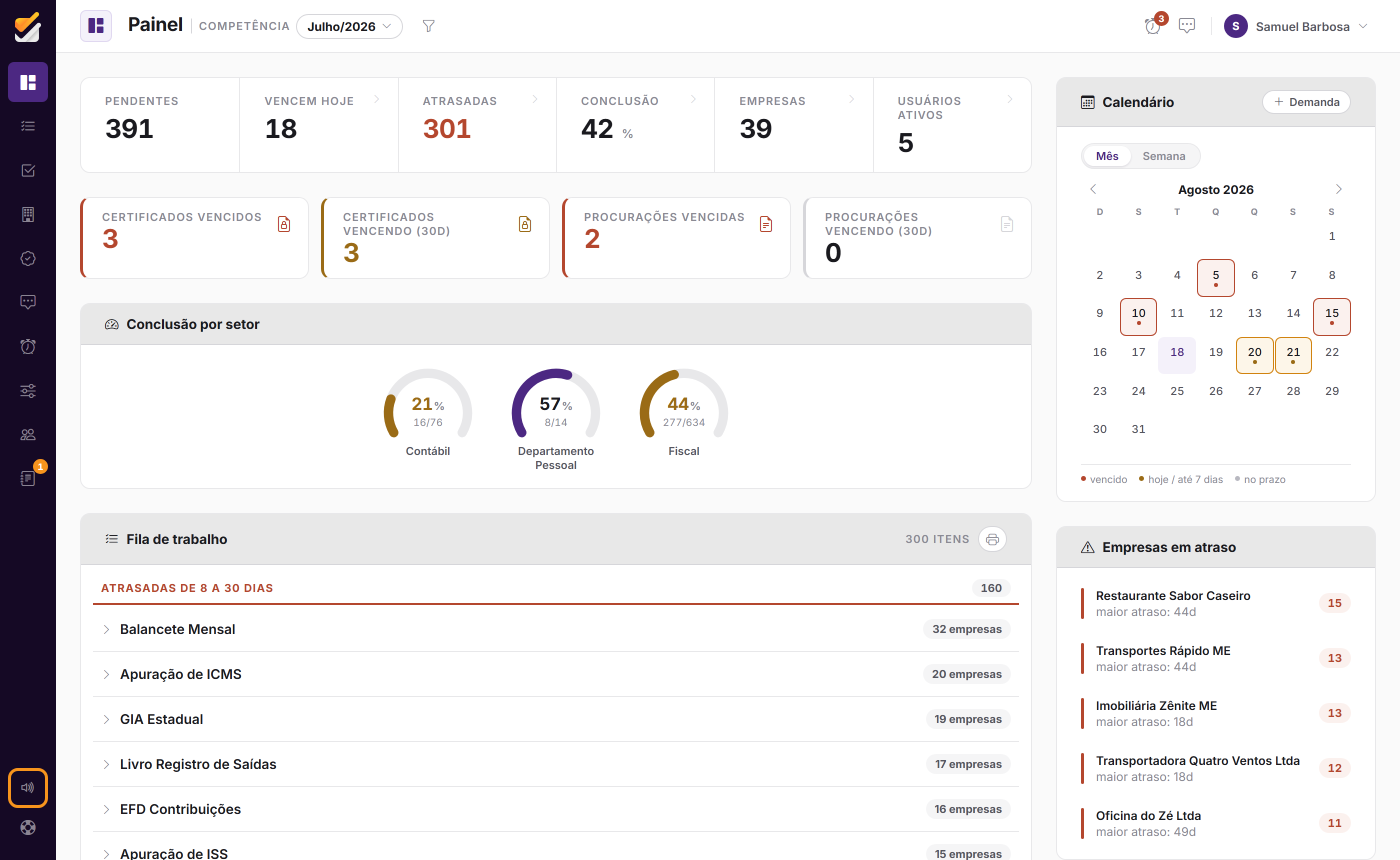Viewport: 1400px width, 860px height.
Task: Open the companies building icon in the sidebar
Action: click(28, 214)
